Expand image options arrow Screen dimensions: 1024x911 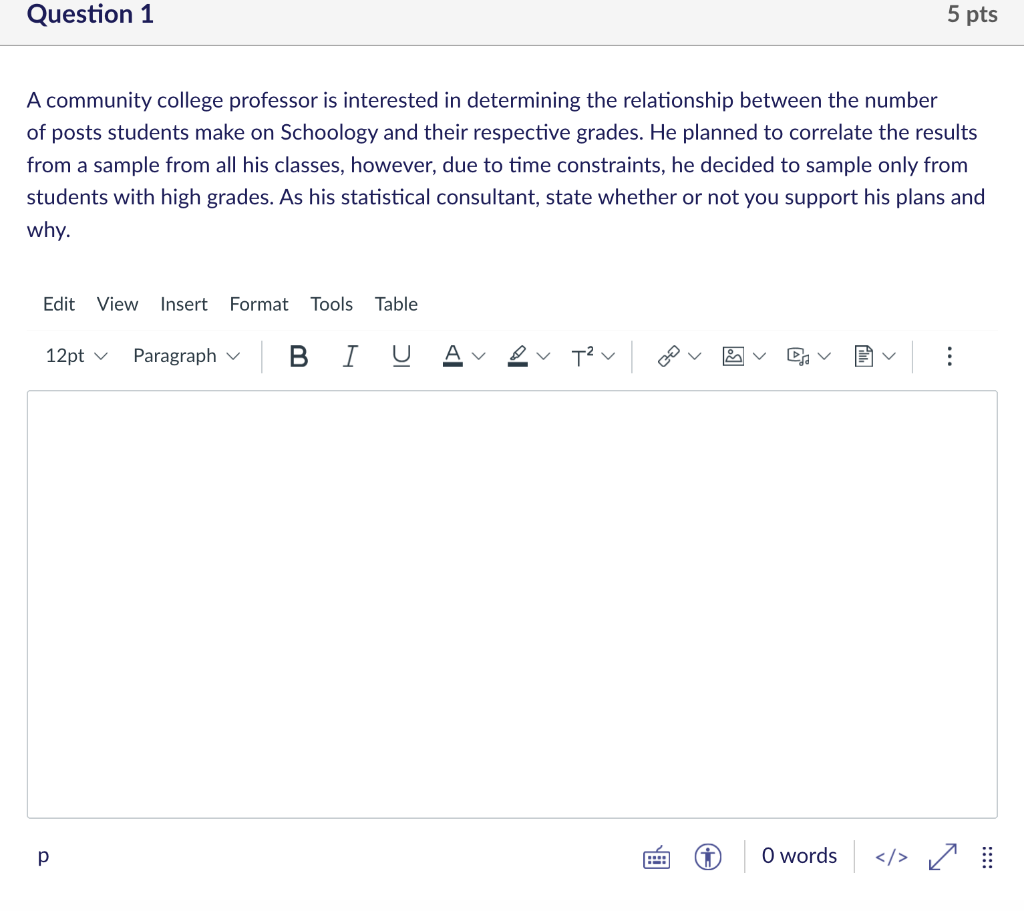point(759,357)
